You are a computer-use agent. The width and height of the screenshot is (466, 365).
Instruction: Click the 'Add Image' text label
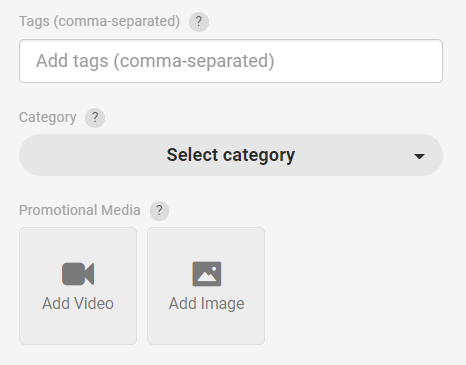207,304
